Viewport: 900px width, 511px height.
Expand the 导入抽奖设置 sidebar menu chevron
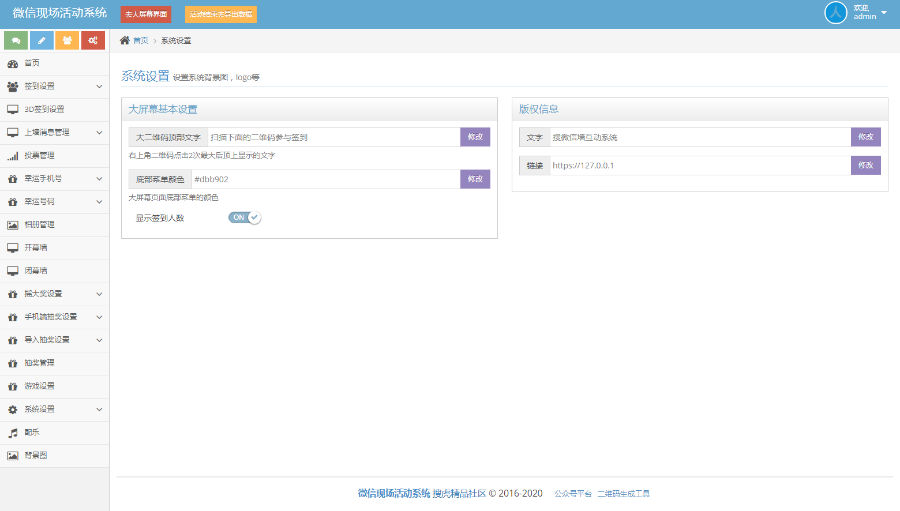(99, 340)
